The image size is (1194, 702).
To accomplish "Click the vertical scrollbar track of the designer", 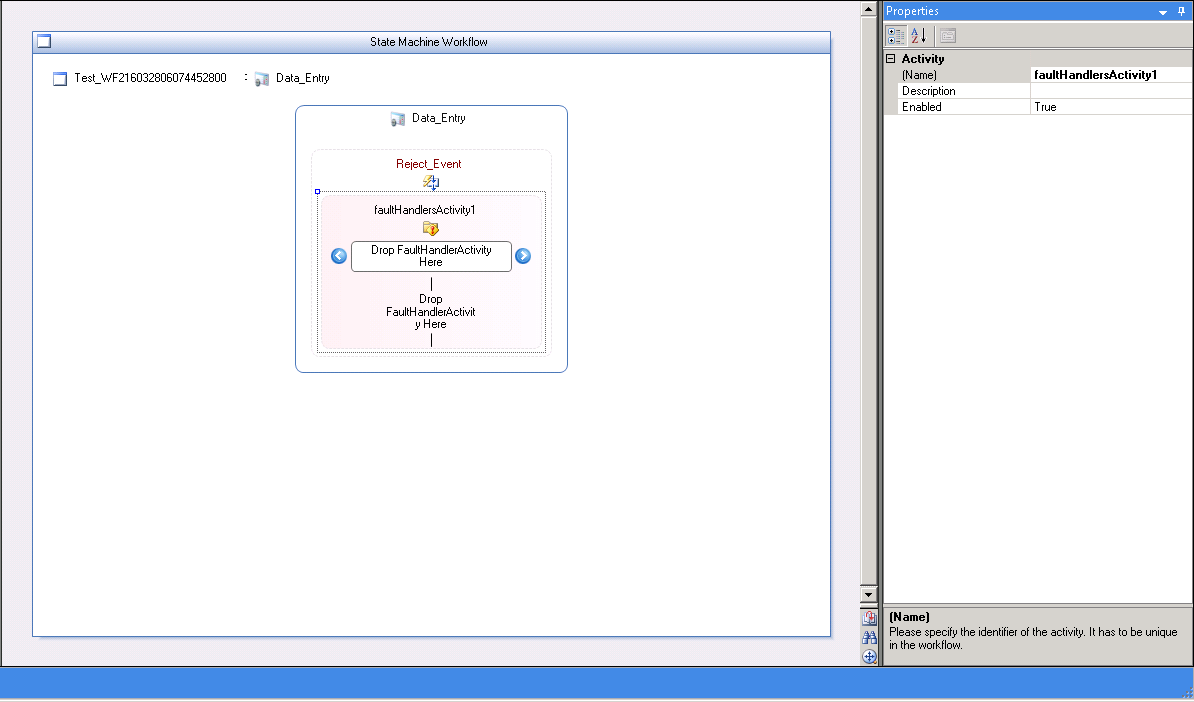I will tap(868, 302).
